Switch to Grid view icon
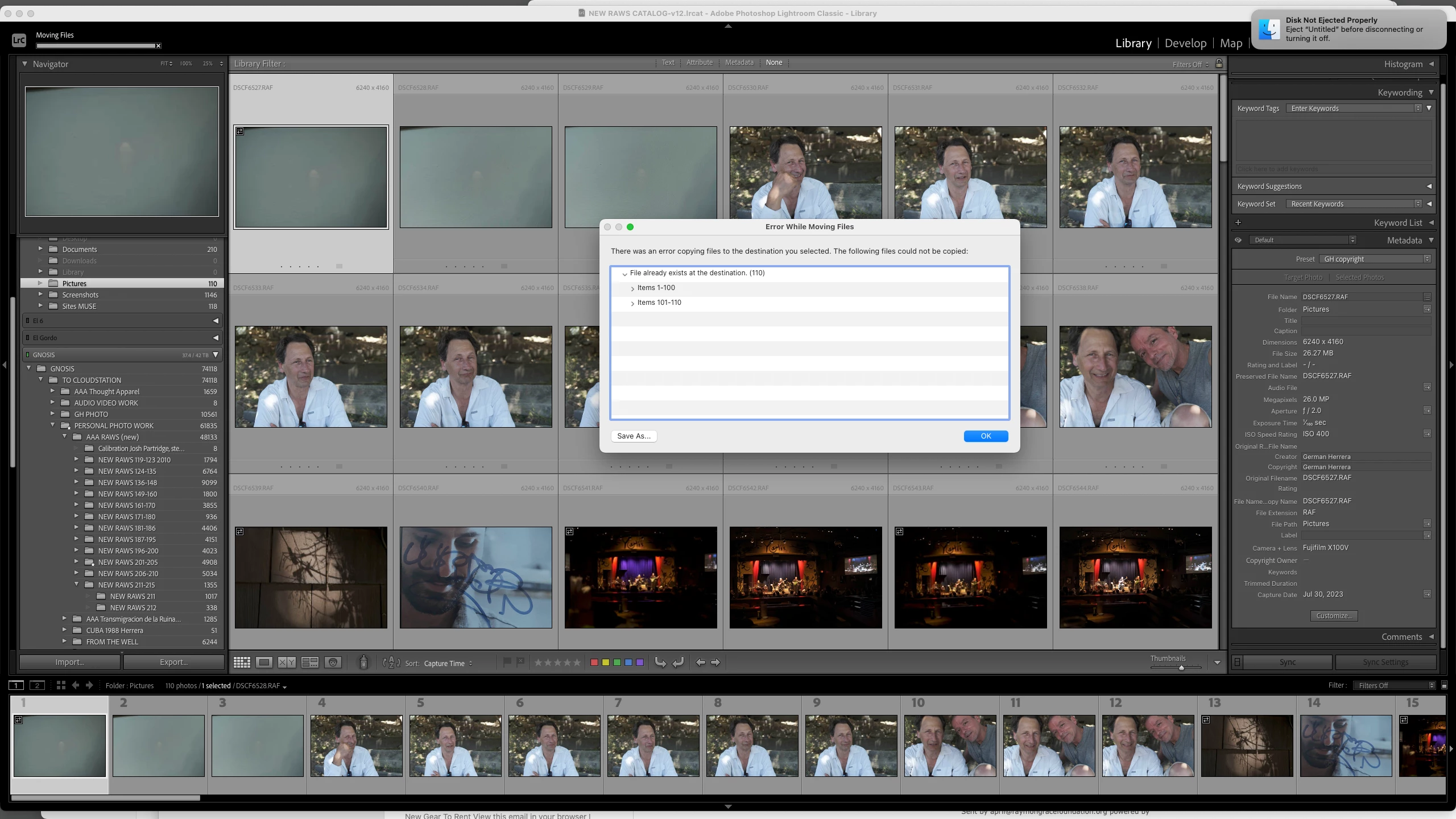The image size is (1456, 819). [242, 662]
